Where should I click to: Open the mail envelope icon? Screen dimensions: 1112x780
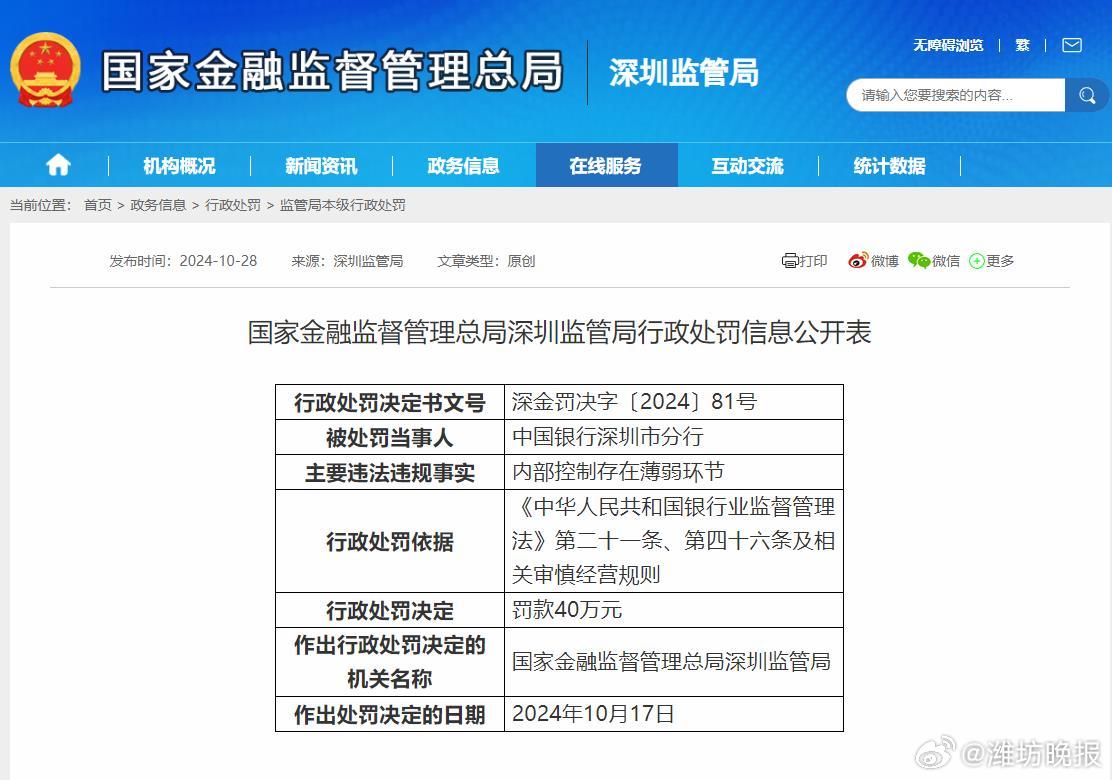coord(1072,45)
